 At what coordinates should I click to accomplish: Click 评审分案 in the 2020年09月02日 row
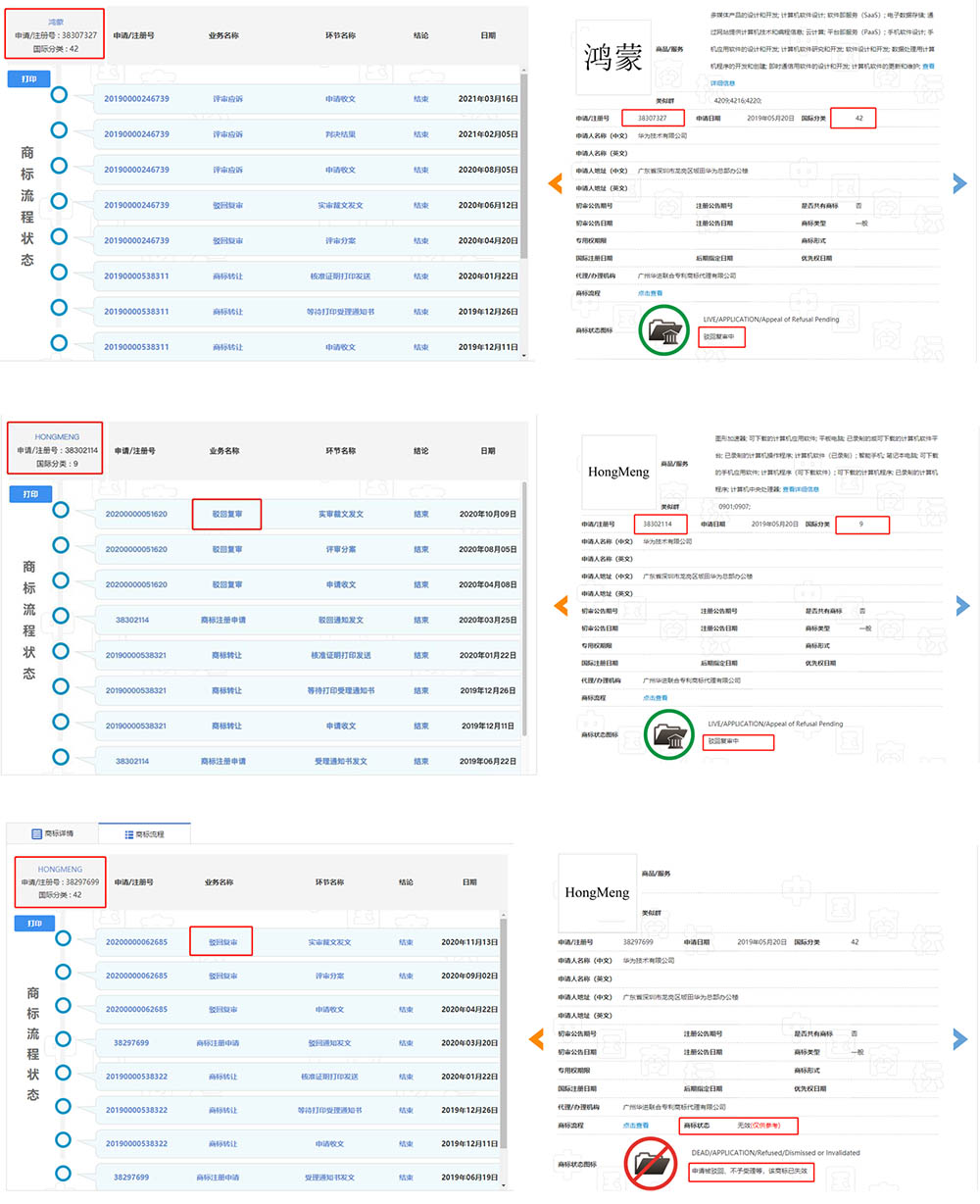(x=330, y=976)
